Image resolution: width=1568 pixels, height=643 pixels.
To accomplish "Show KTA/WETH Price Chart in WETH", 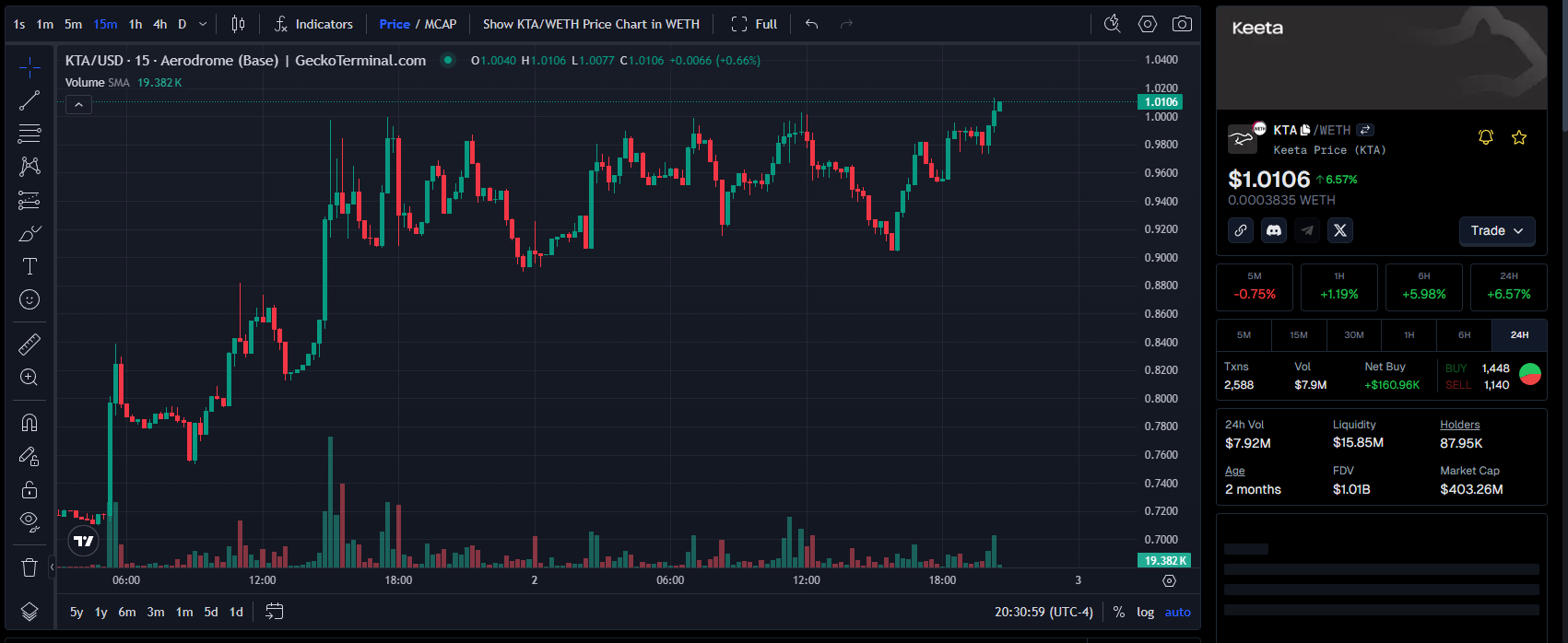I will coord(591,24).
